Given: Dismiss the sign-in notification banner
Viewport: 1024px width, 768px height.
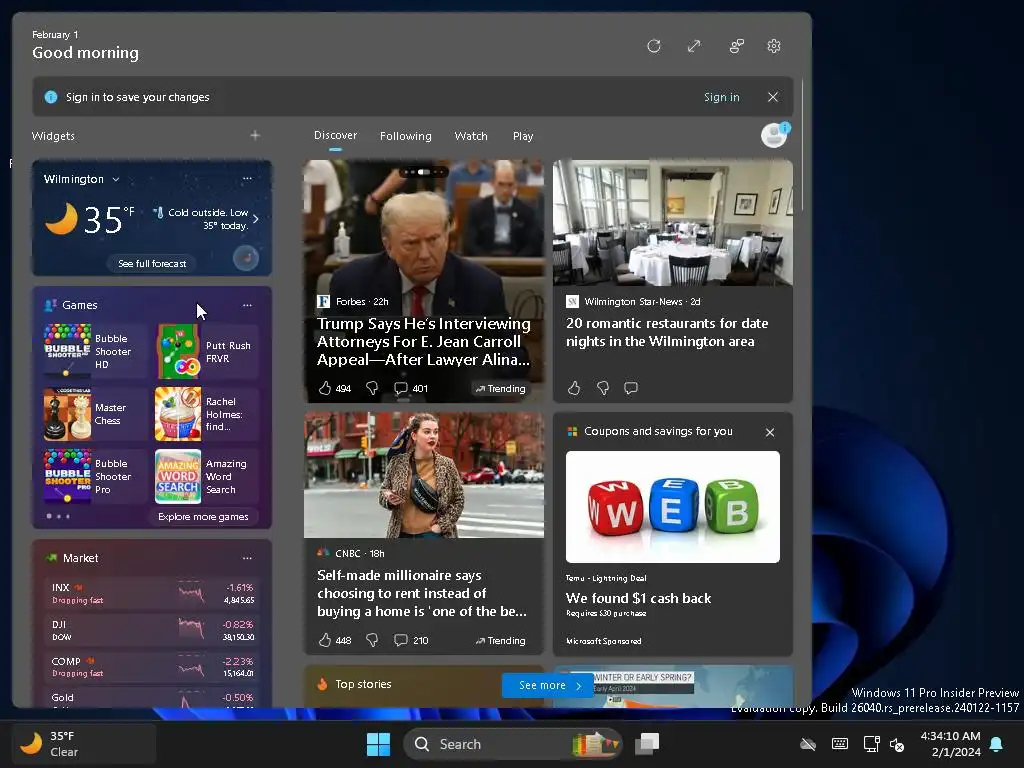Looking at the screenshot, I should pos(773,97).
